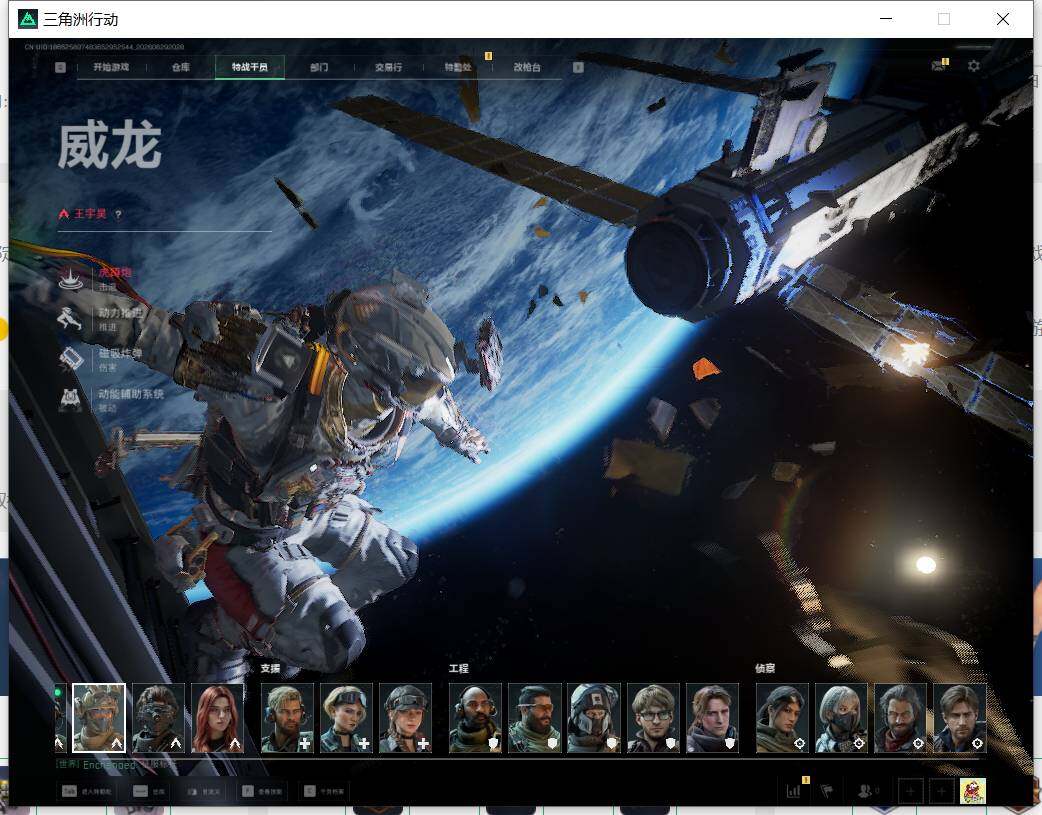Select the 虎蹲炮 skill icon
Image resolution: width=1042 pixels, height=815 pixels.
(x=71, y=278)
